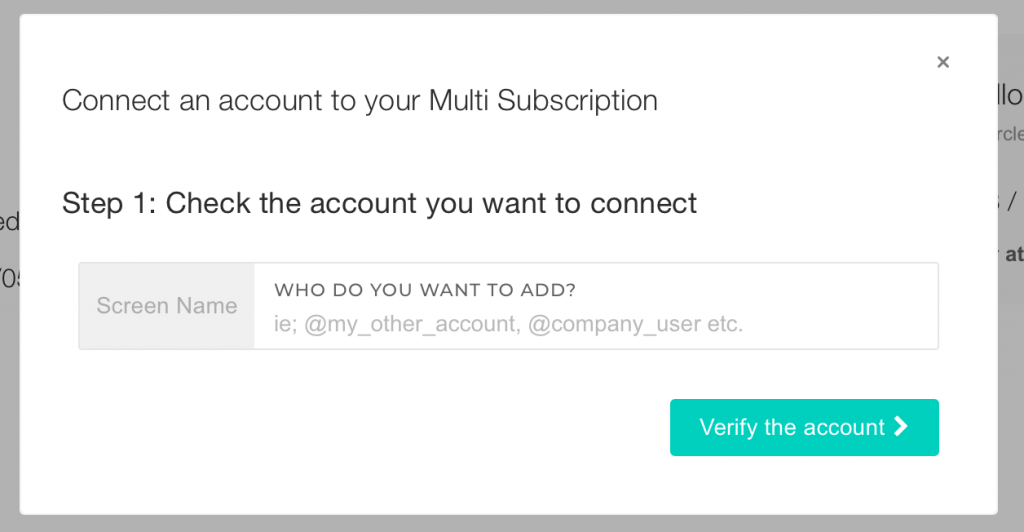Click dimmed page text right of dialog
The height and width of the screenshot is (532, 1024).
click(x=1012, y=96)
